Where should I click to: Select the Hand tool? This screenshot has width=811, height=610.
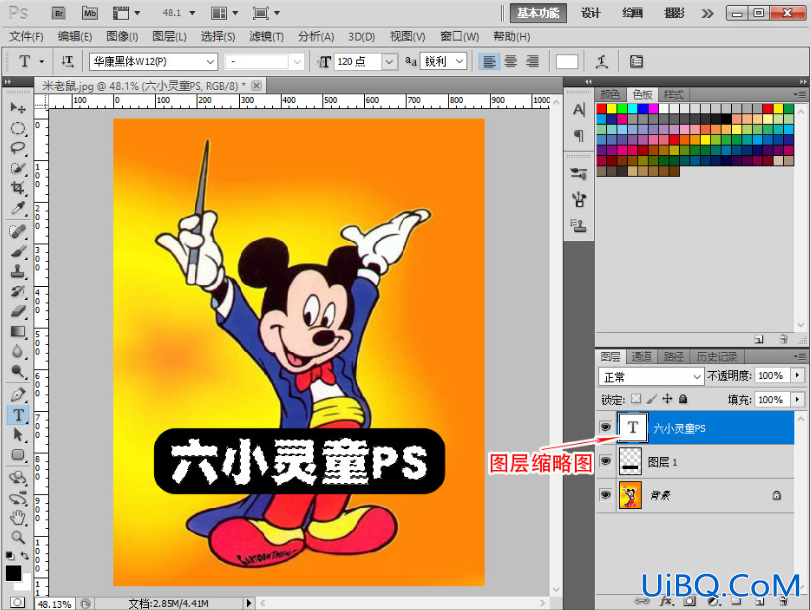click(18, 517)
